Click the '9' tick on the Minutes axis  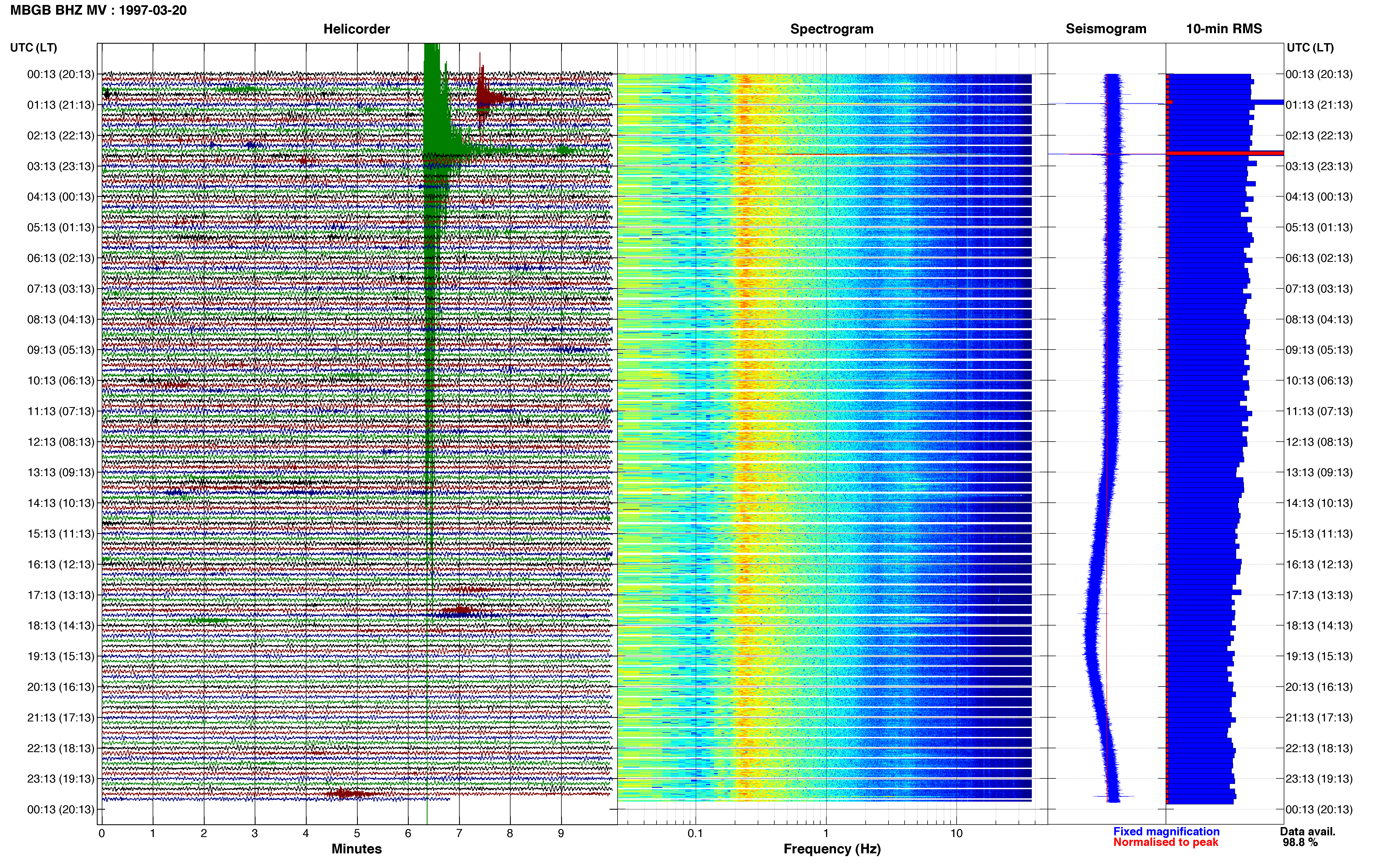(x=561, y=833)
